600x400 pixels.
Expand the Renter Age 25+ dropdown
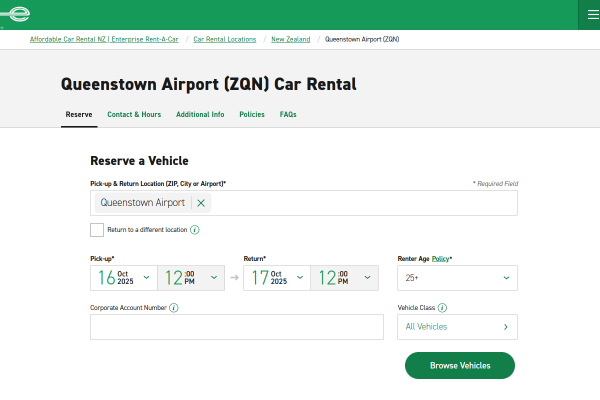point(457,278)
